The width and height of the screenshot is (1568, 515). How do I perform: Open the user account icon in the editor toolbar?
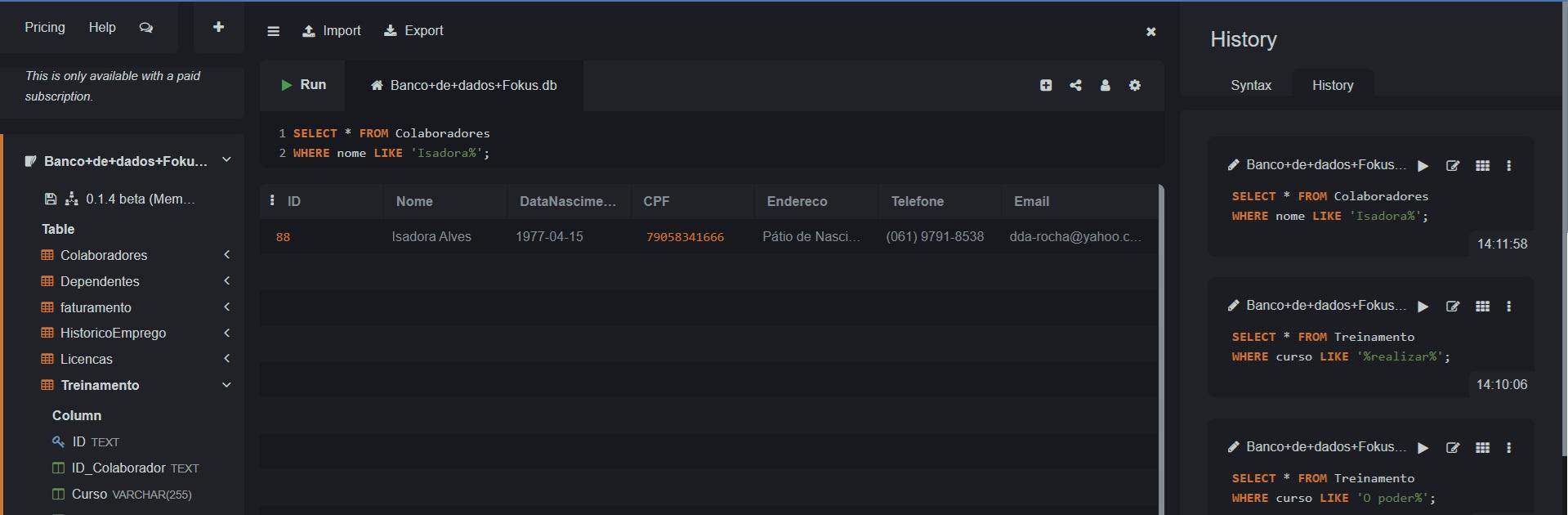[1106, 85]
